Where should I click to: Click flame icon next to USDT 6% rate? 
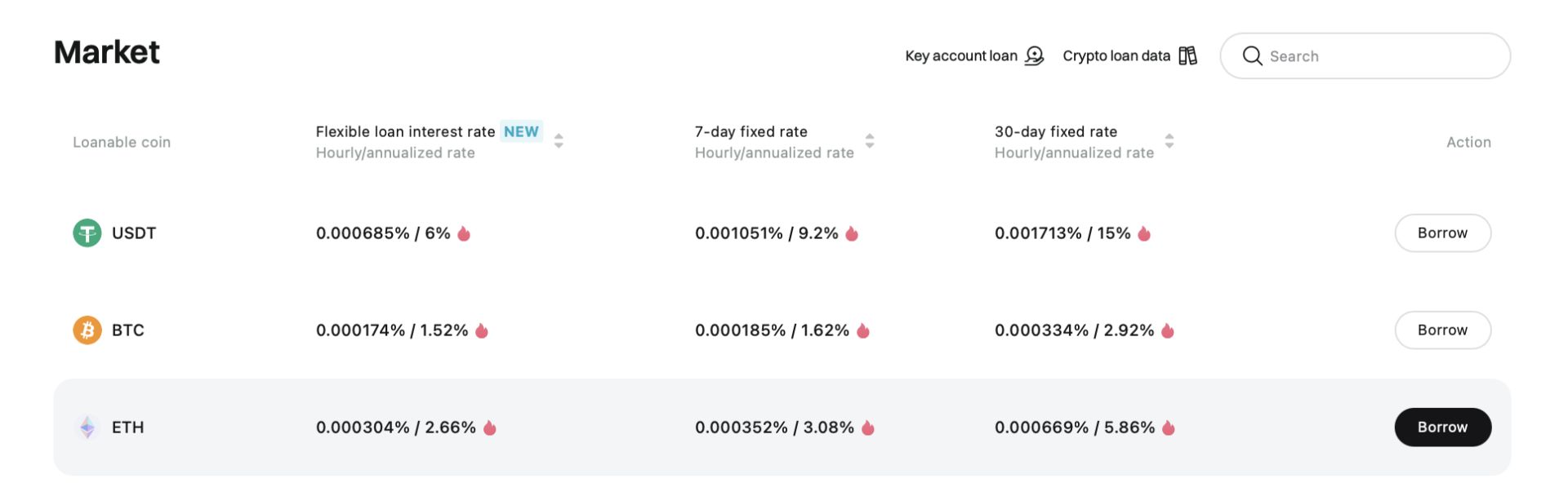(x=464, y=233)
